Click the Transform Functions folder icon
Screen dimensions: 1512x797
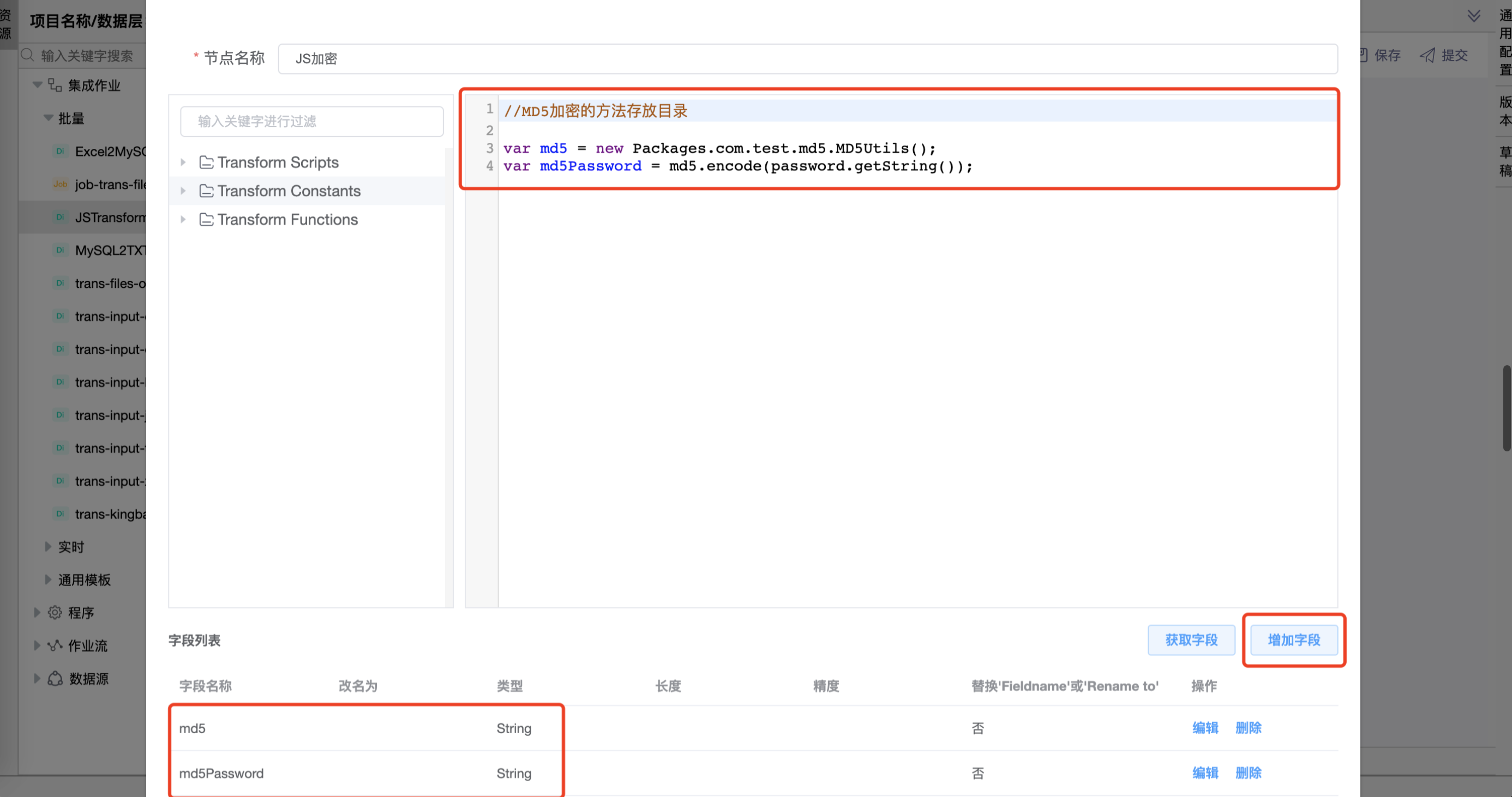point(206,219)
